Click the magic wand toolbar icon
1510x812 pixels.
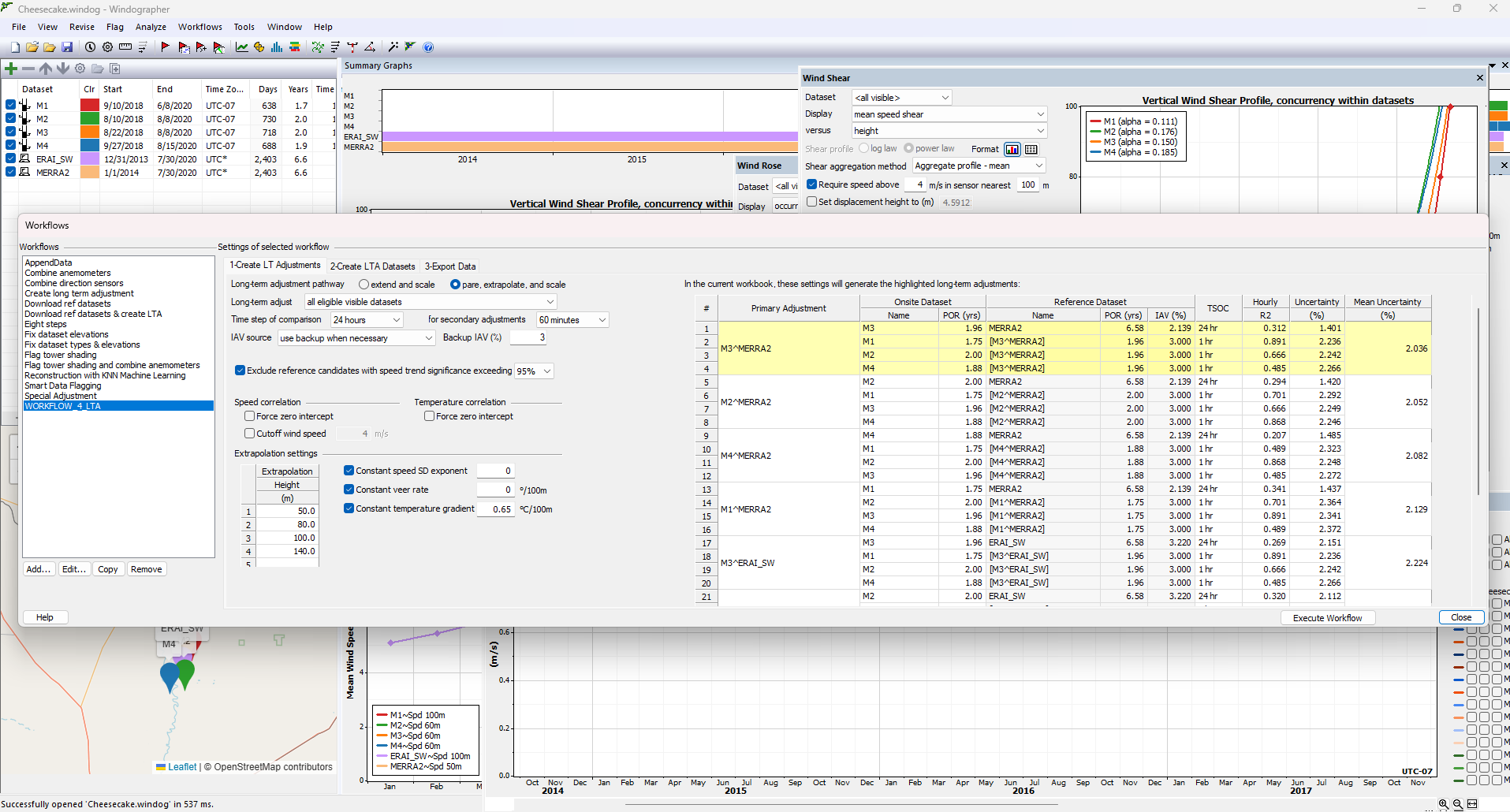click(393, 47)
